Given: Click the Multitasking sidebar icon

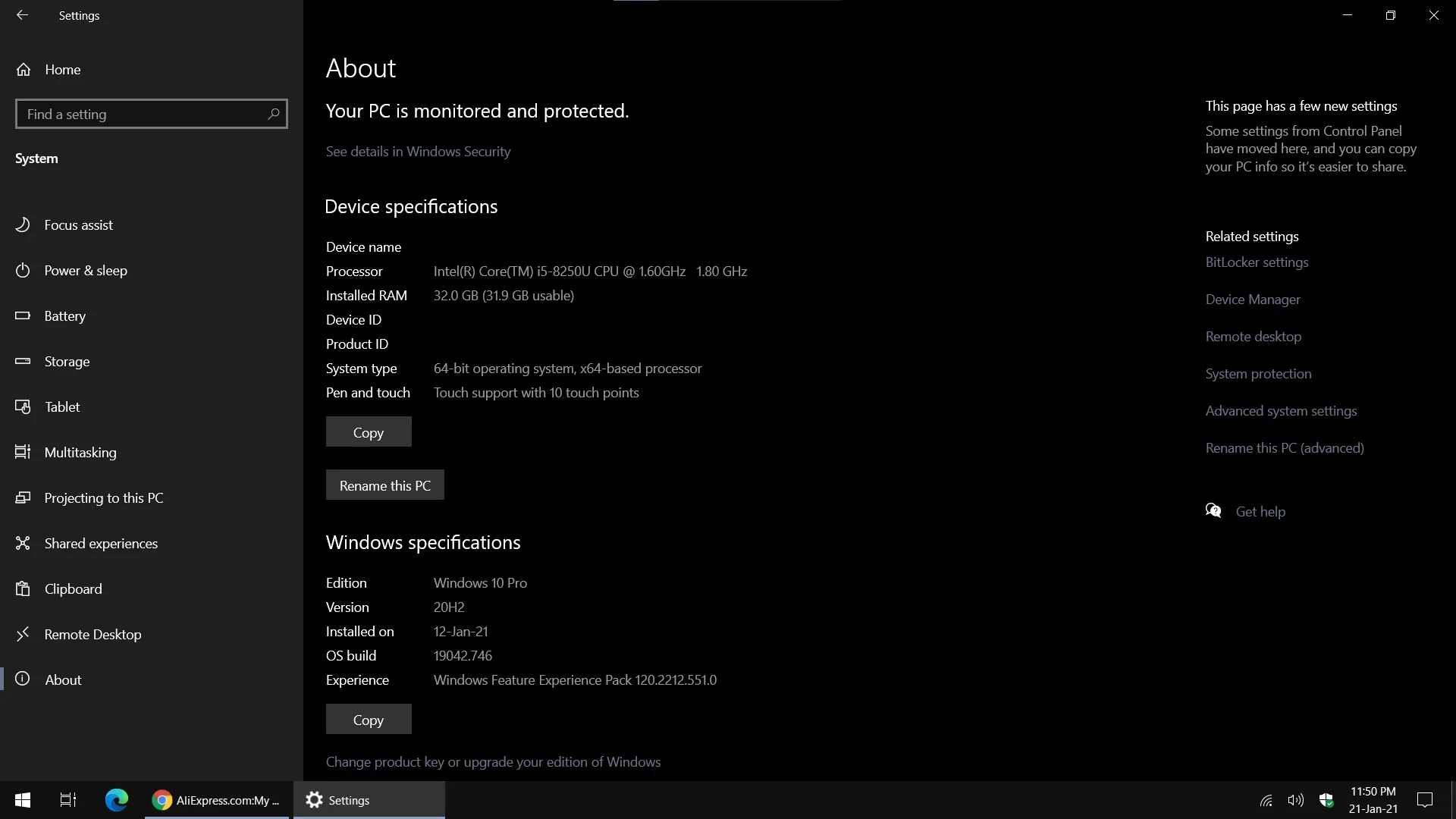Looking at the screenshot, I should click(23, 452).
